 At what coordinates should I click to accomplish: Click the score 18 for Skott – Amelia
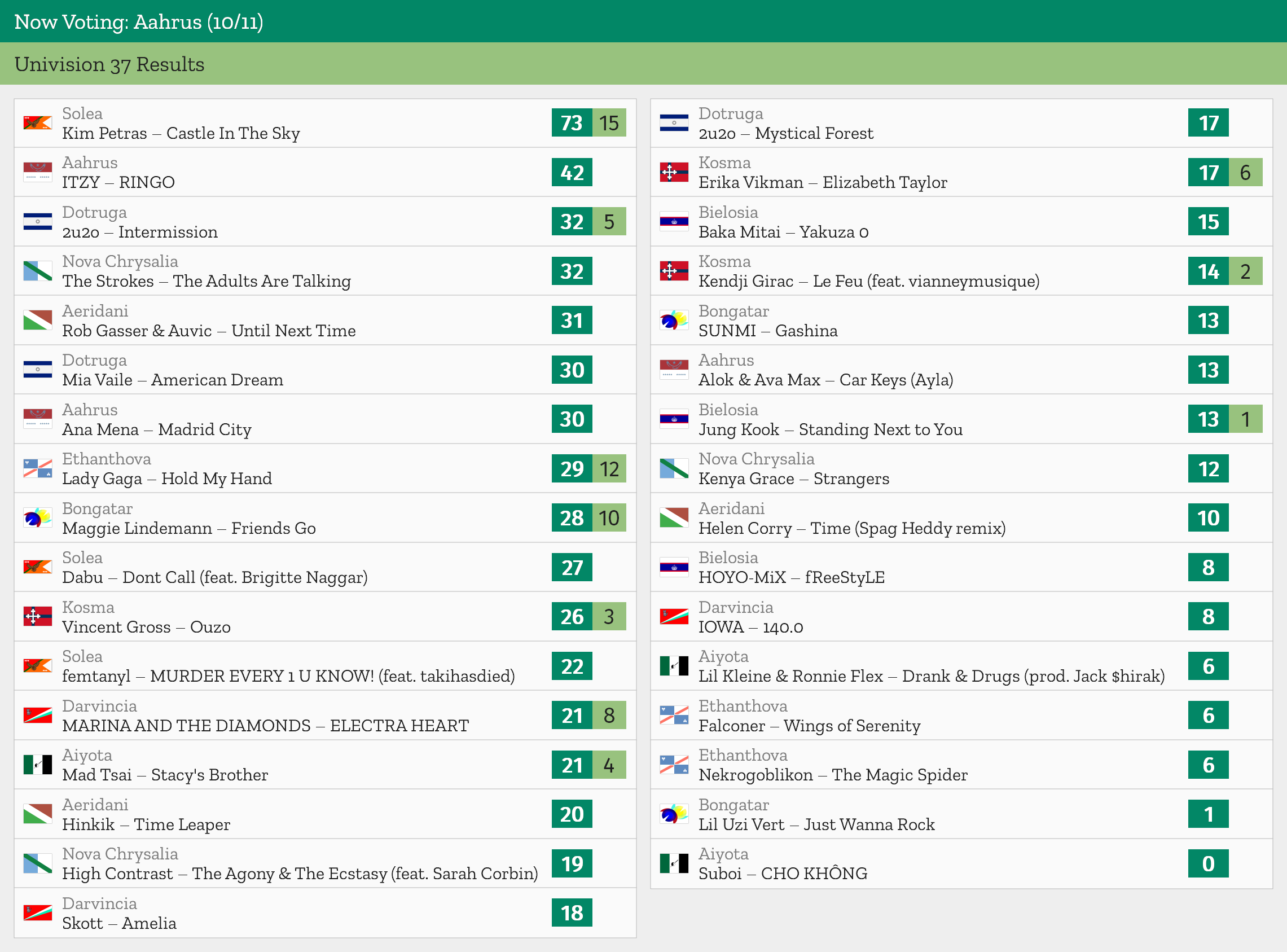(572, 913)
